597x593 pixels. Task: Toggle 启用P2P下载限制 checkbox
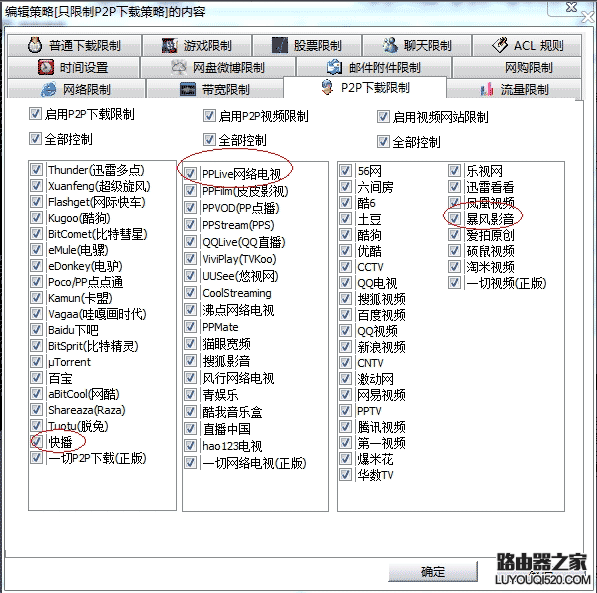pyautogui.click(x=35, y=113)
